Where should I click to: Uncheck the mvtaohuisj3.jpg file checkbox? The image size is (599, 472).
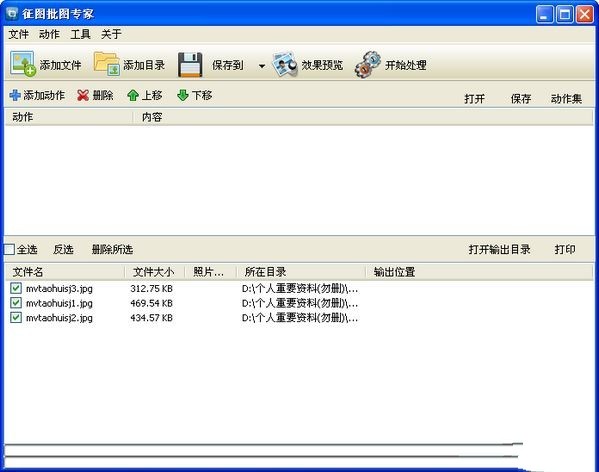coord(16,288)
